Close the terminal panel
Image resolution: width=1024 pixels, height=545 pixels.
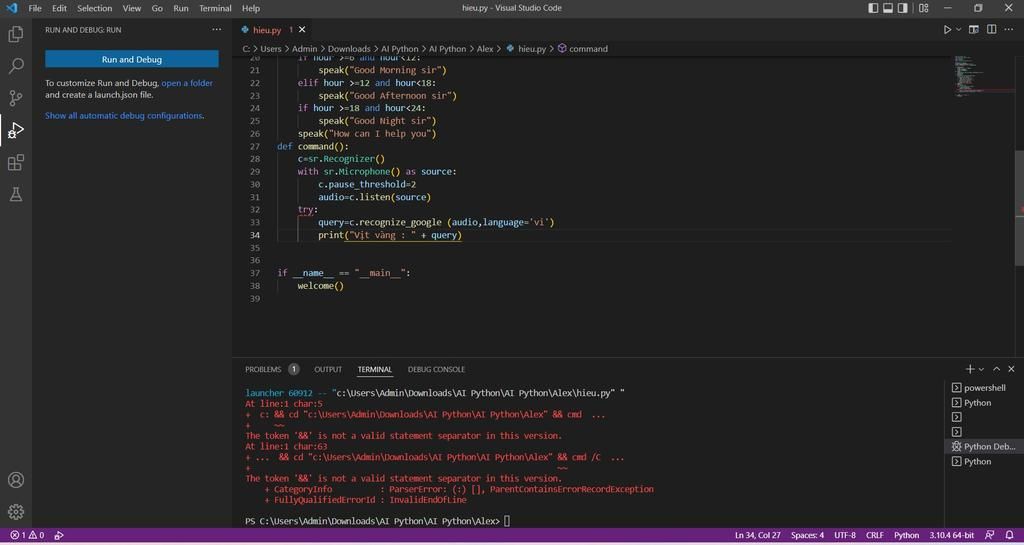click(x=1011, y=369)
